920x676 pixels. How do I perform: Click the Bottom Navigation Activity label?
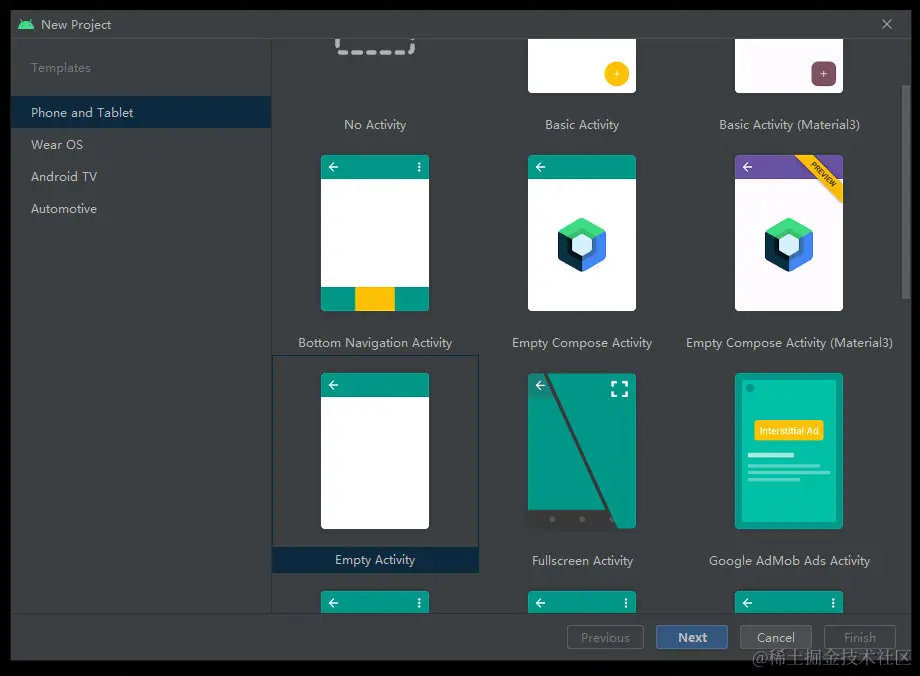click(x=375, y=343)
